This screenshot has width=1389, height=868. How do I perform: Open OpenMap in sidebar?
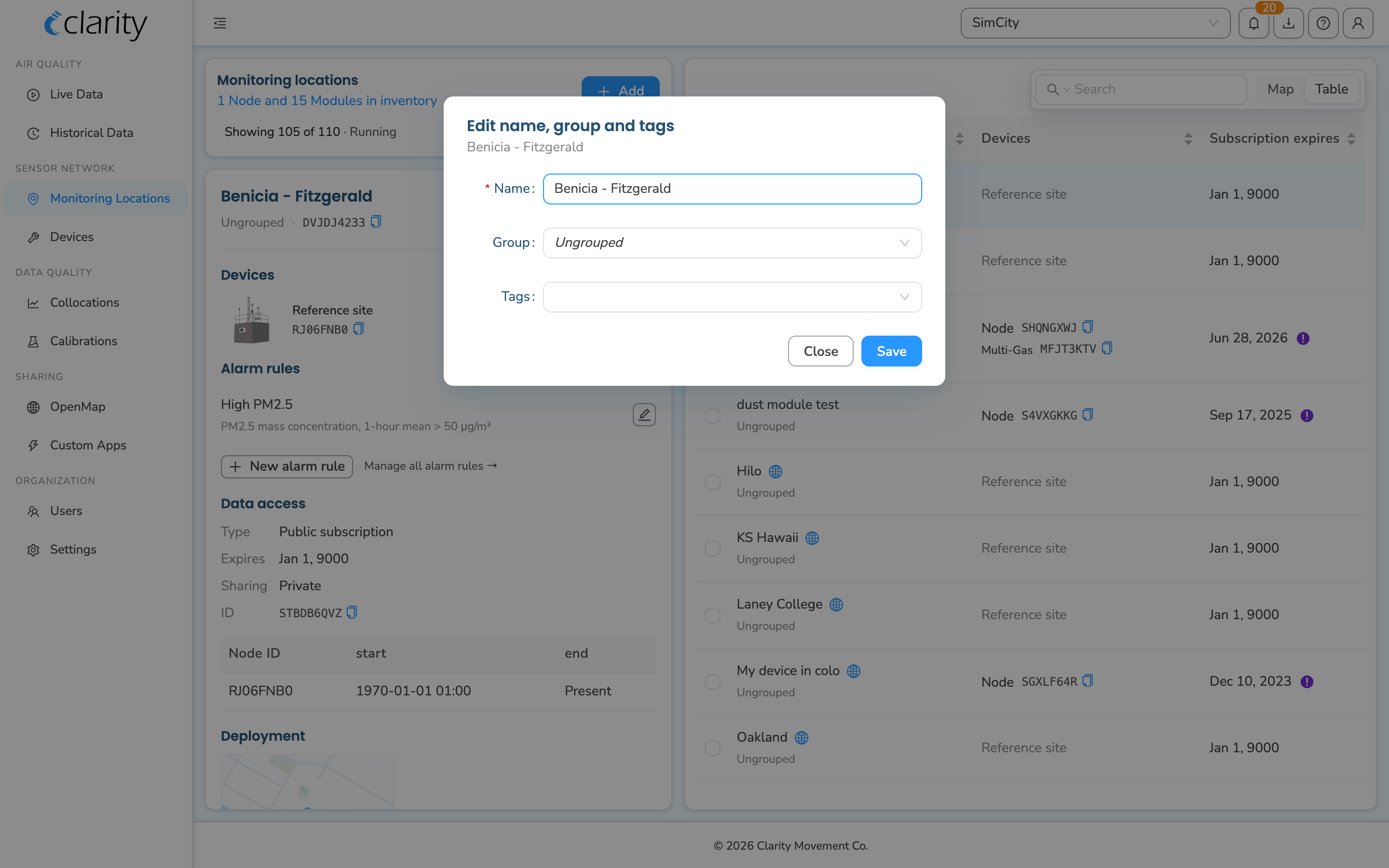coord(96,407)
